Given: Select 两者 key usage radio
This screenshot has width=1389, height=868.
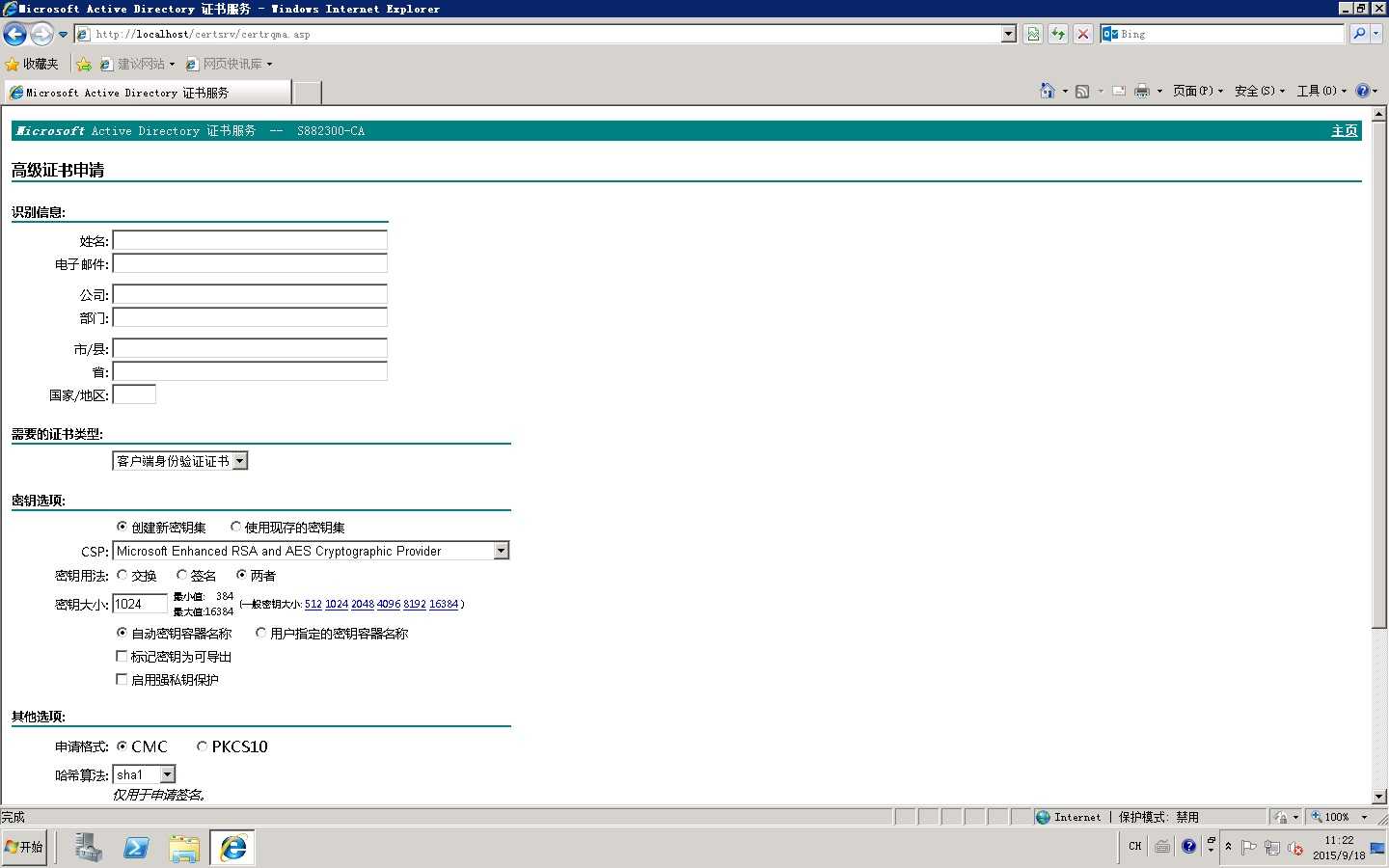Looking at the screenshot, I should 241,575.
